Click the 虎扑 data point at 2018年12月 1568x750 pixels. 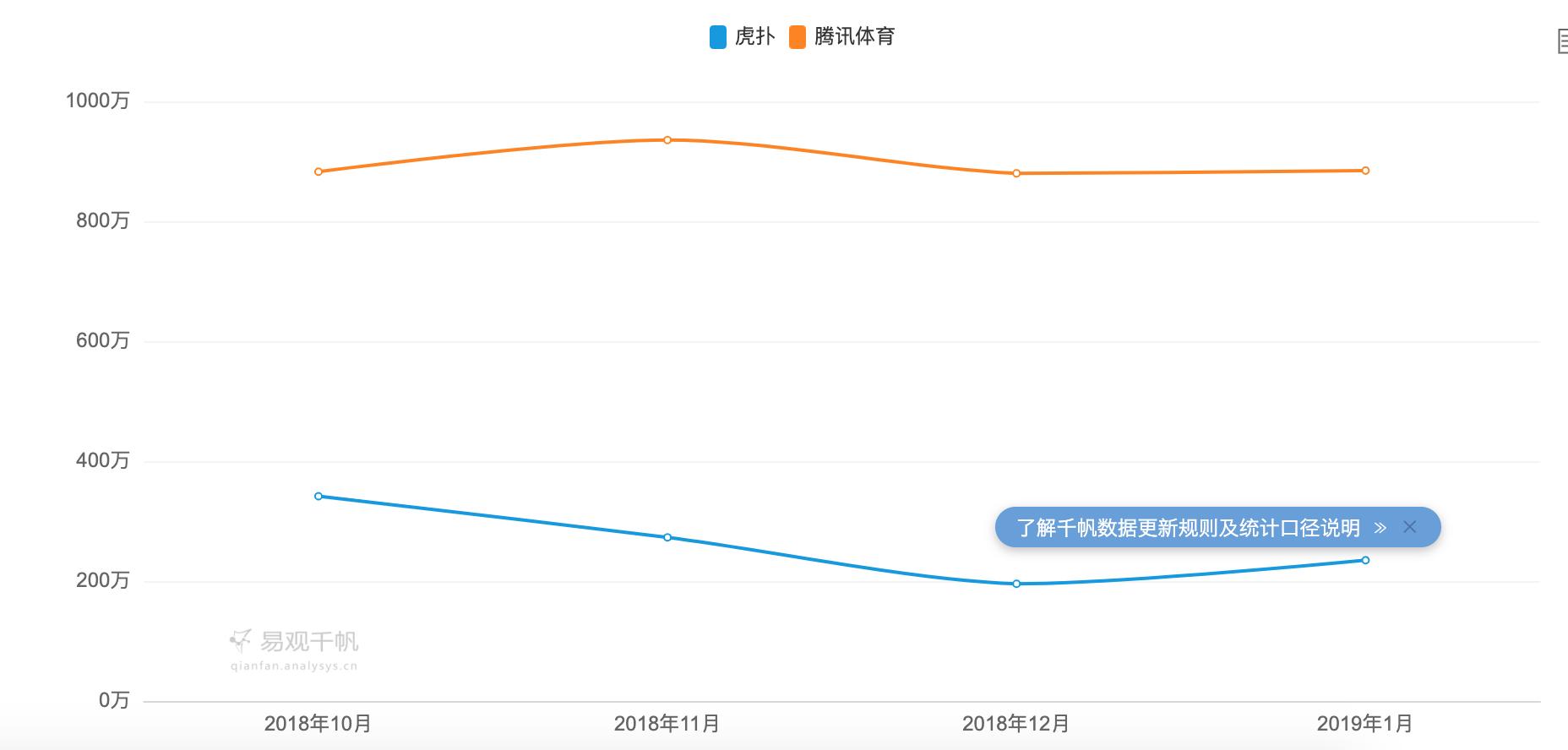pyautogui.click(x=1016, y=584)
